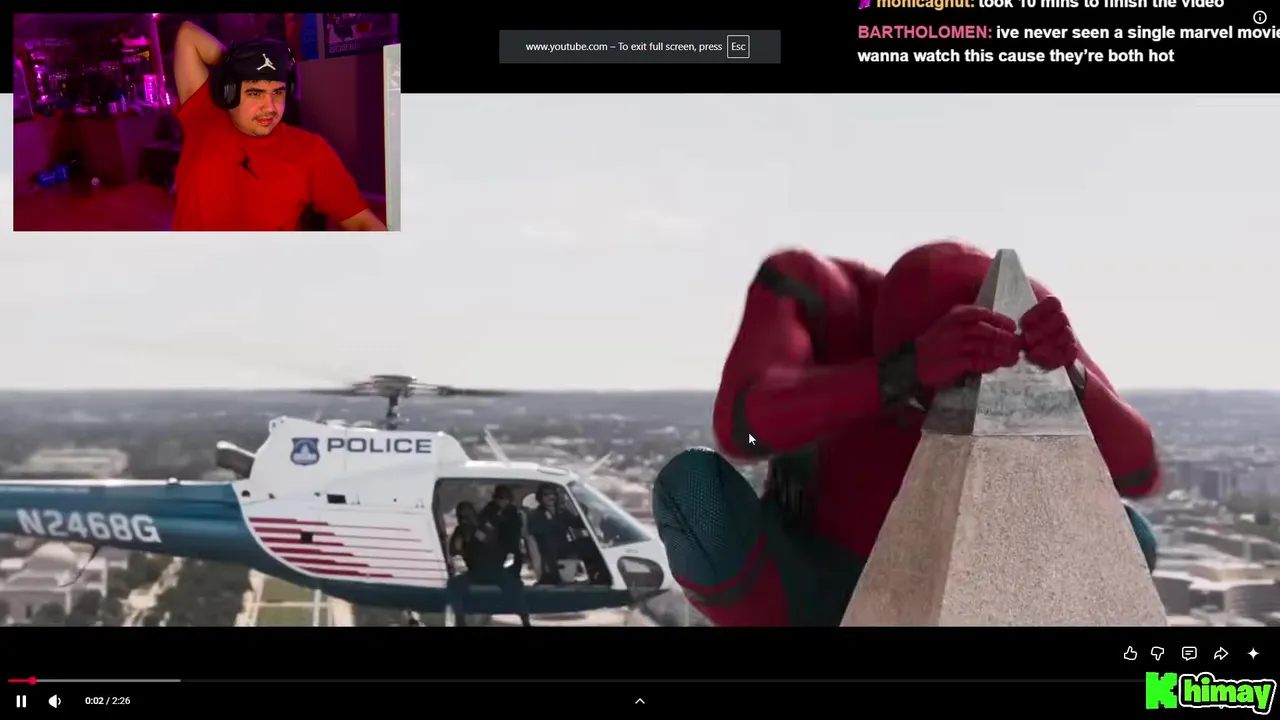1280x720 pixels.
Task: Click the streamer webcam overlay
Action: coord(207,122)
